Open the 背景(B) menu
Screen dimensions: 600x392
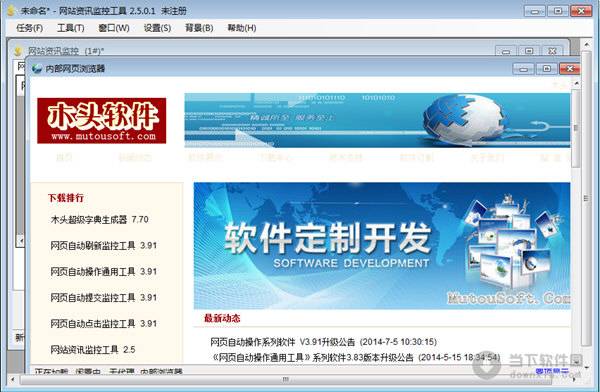(199, 28)
